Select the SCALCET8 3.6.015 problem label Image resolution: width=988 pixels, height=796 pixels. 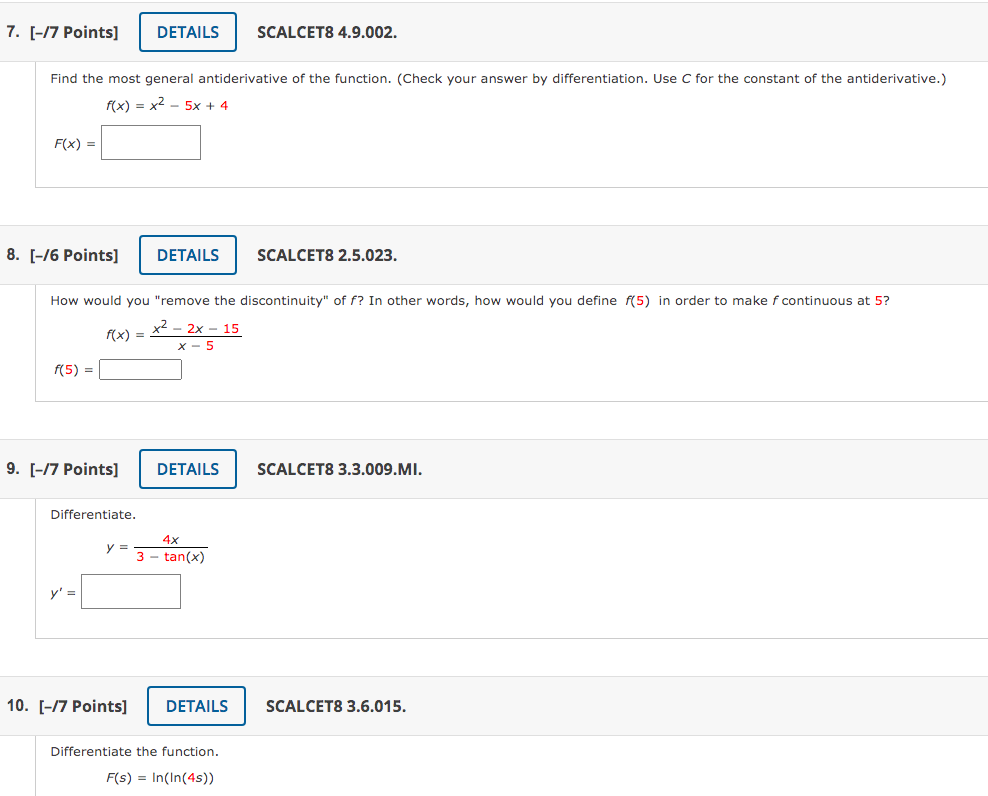click(x=336, y=706)
